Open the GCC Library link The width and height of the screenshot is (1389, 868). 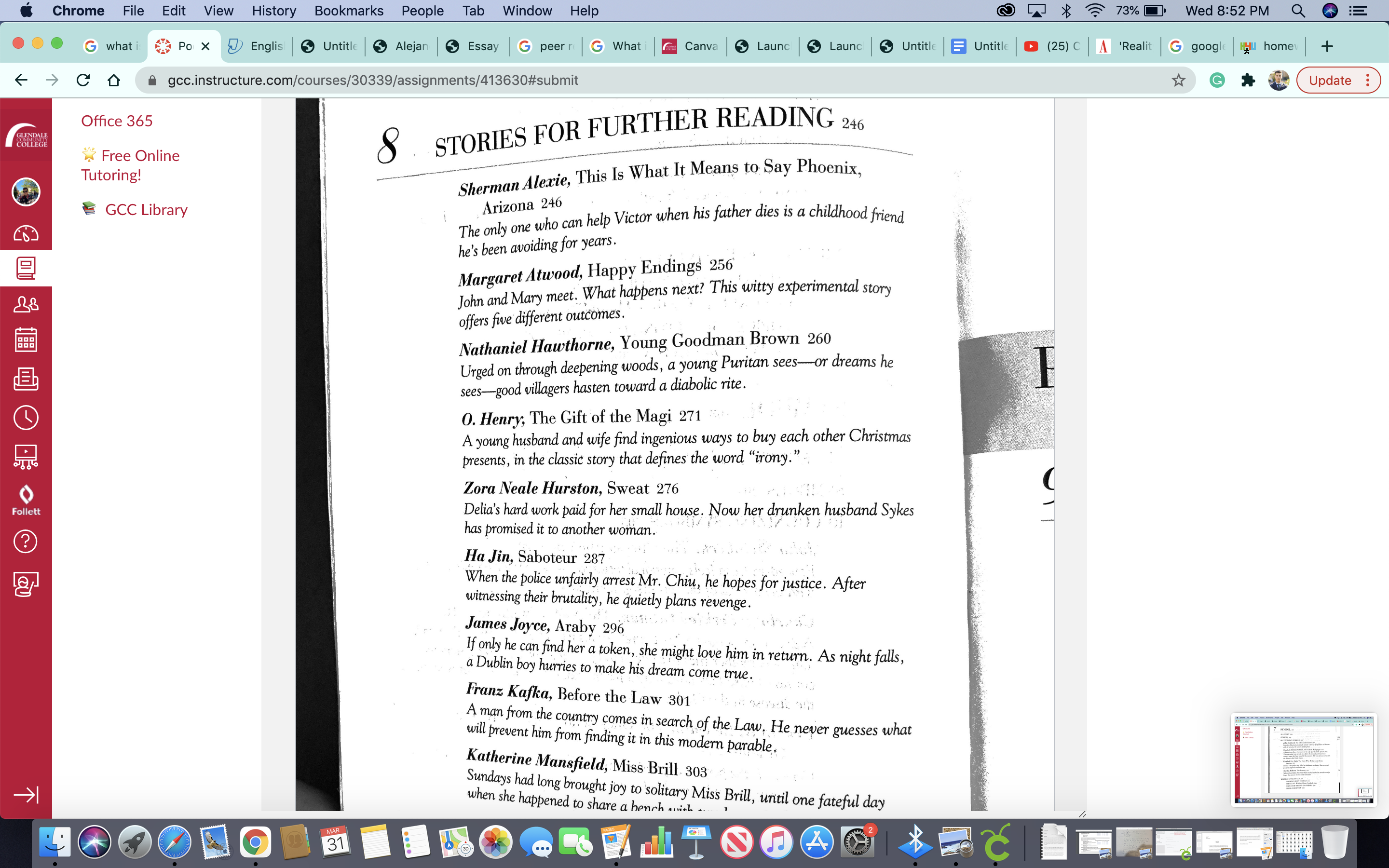tap(146, 210)
